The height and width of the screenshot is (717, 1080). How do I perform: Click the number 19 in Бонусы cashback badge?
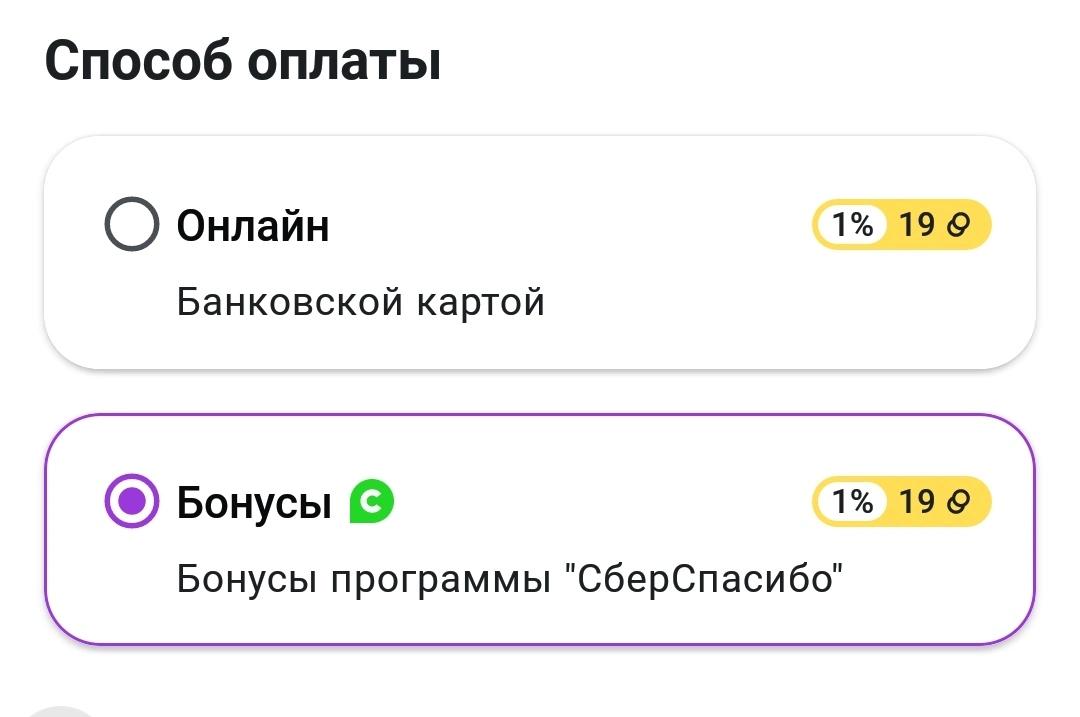pos(917,501)
